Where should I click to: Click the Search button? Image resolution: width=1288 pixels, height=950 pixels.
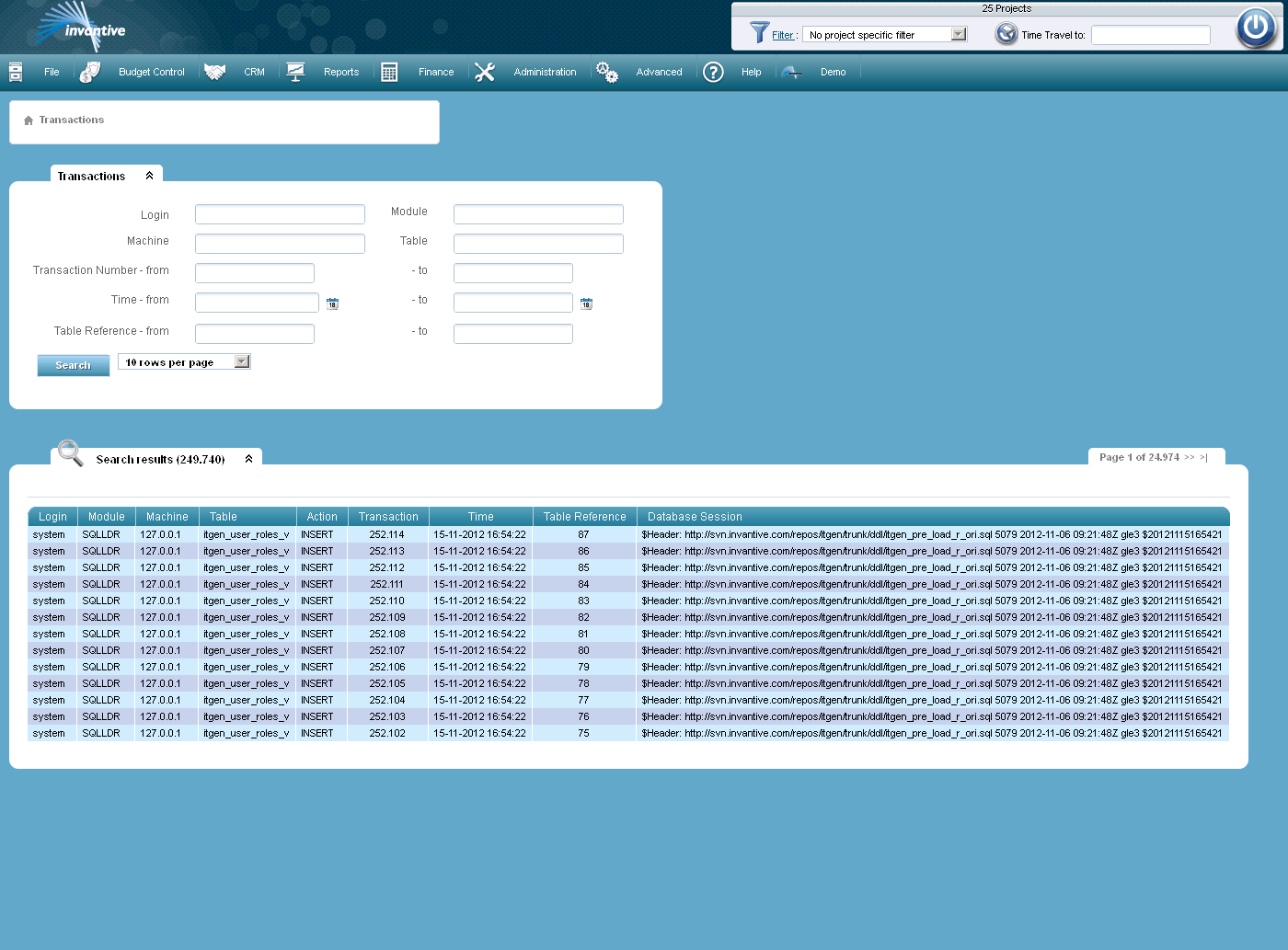(73, 365)
